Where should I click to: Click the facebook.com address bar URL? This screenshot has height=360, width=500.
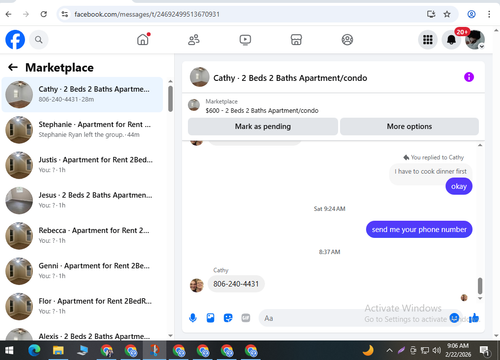click(x=147, y=14)
